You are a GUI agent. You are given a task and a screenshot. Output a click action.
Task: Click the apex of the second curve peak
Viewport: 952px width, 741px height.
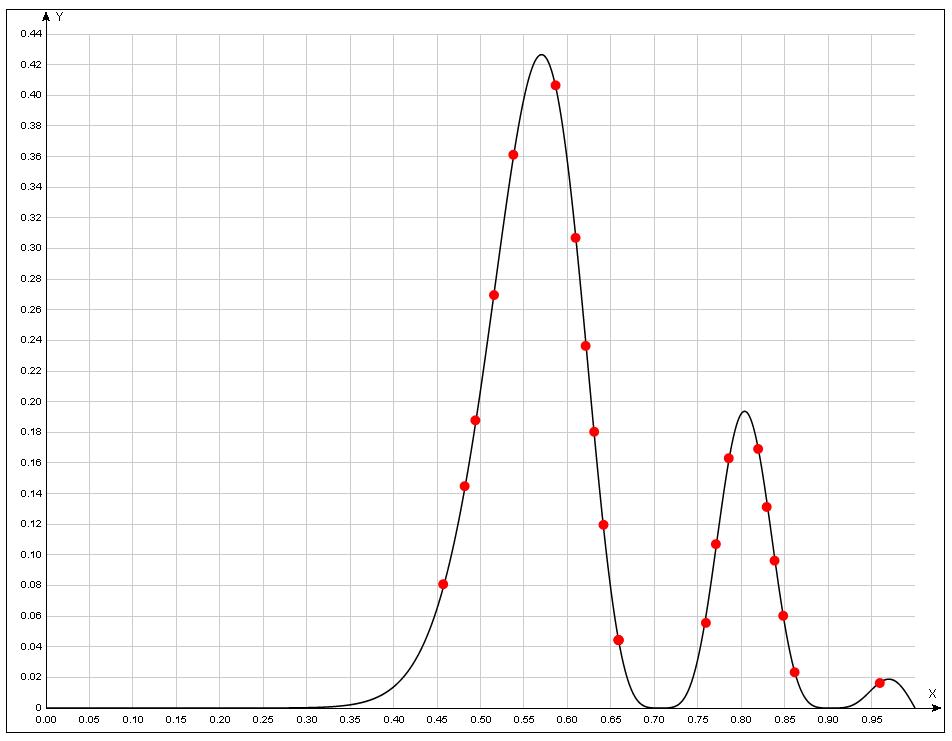coord(744,411)
